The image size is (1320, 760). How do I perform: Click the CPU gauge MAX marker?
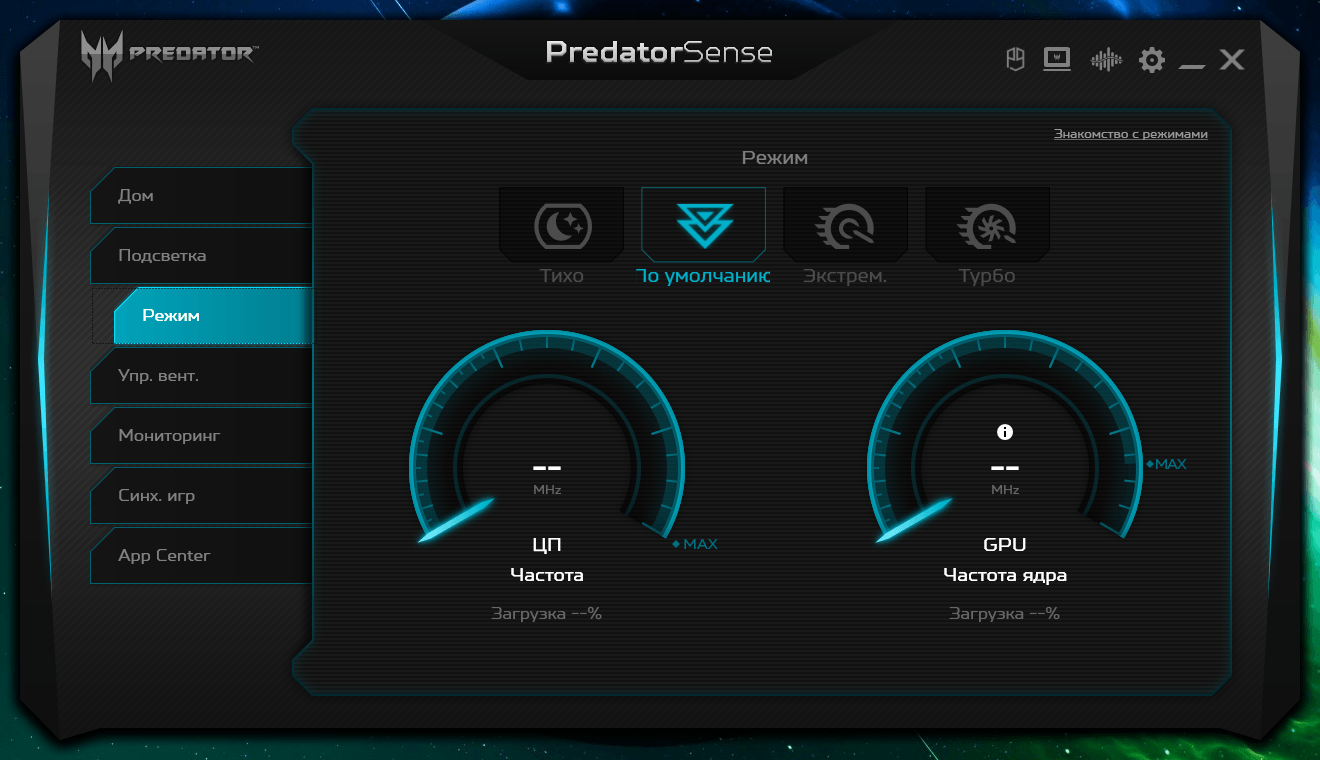(x=695, y=544)
